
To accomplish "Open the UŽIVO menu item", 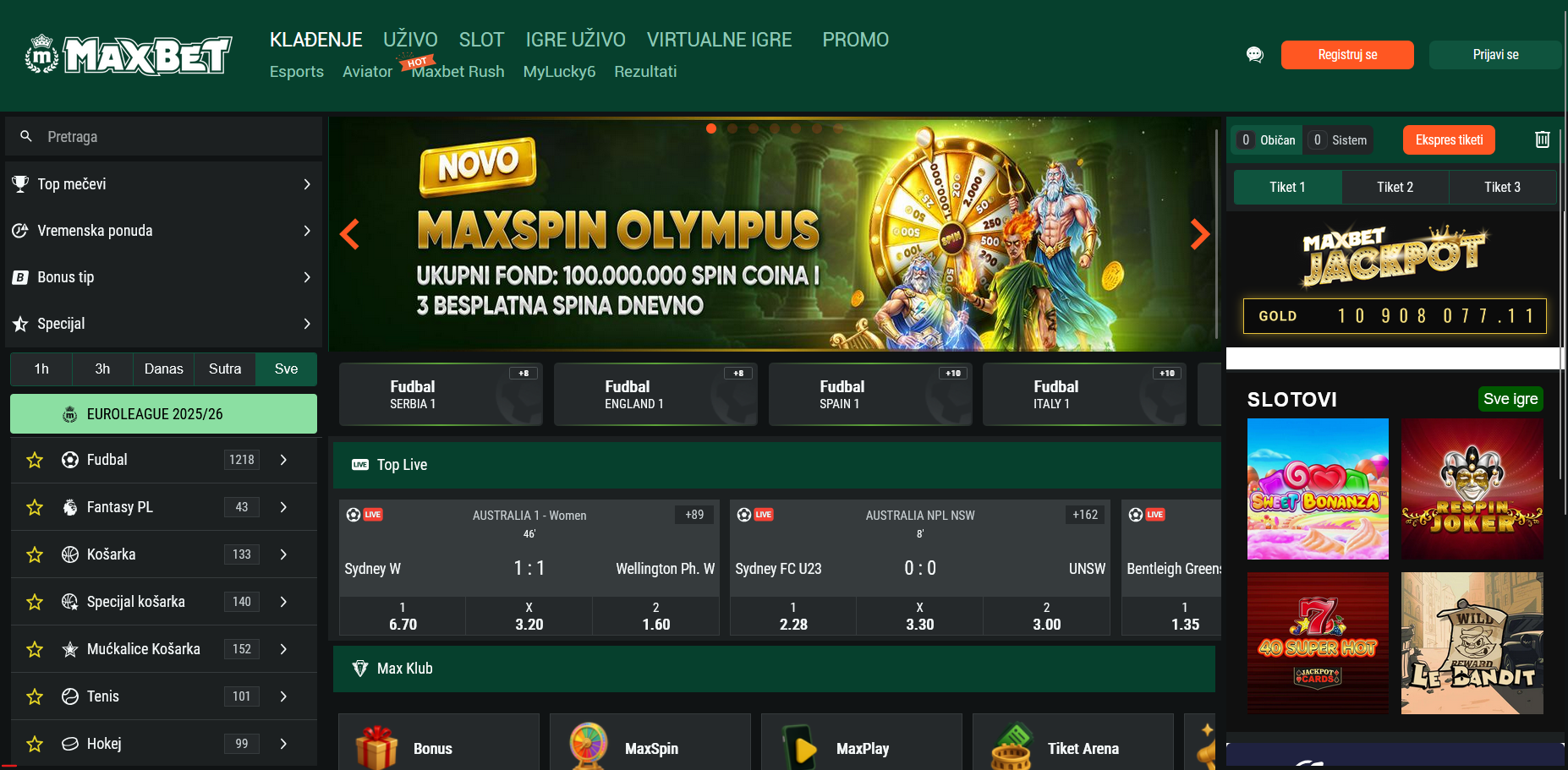I will [x=410, y=40].
